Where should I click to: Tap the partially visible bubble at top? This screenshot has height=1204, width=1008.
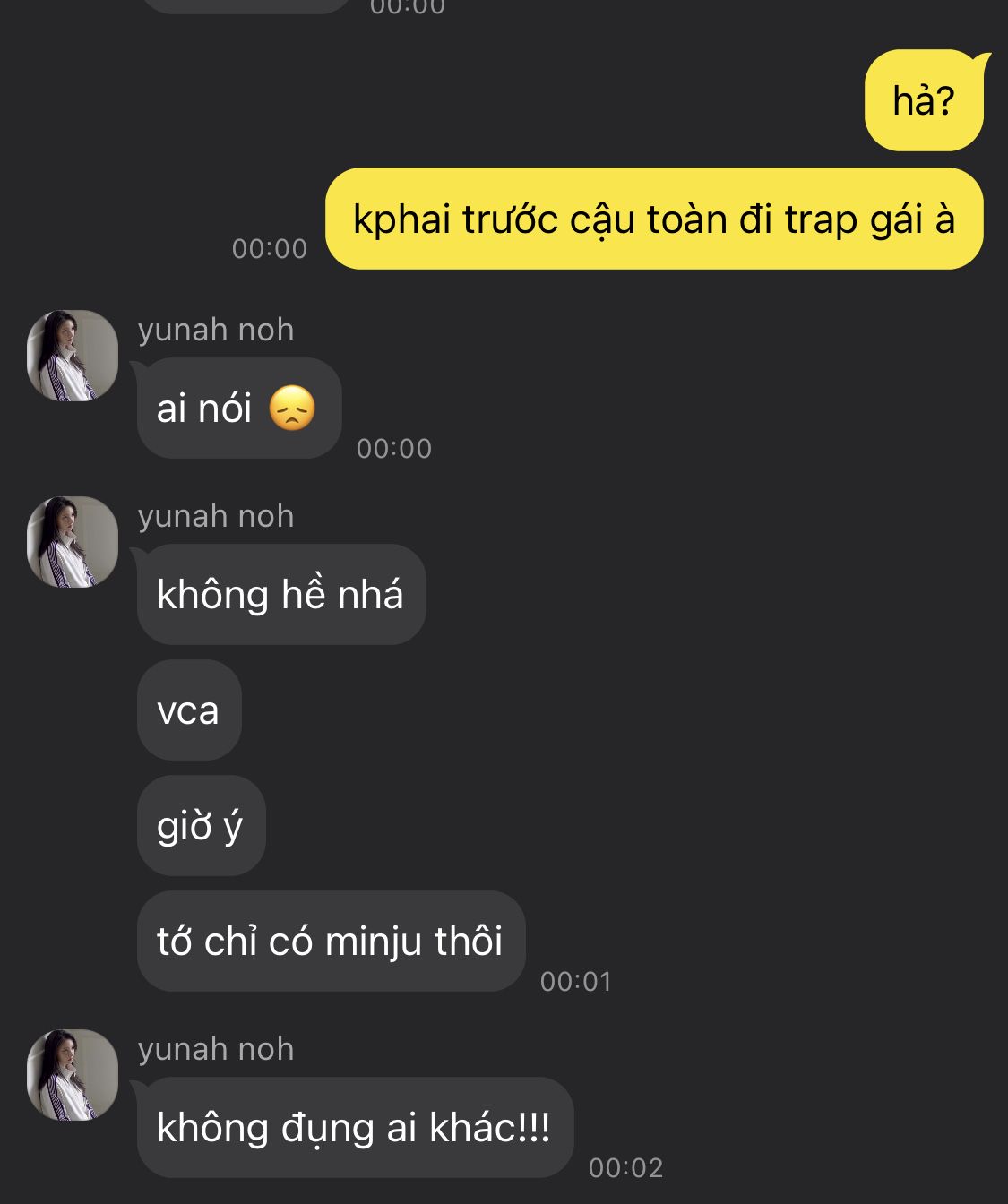pyautogui.click(x=246, y=5)
